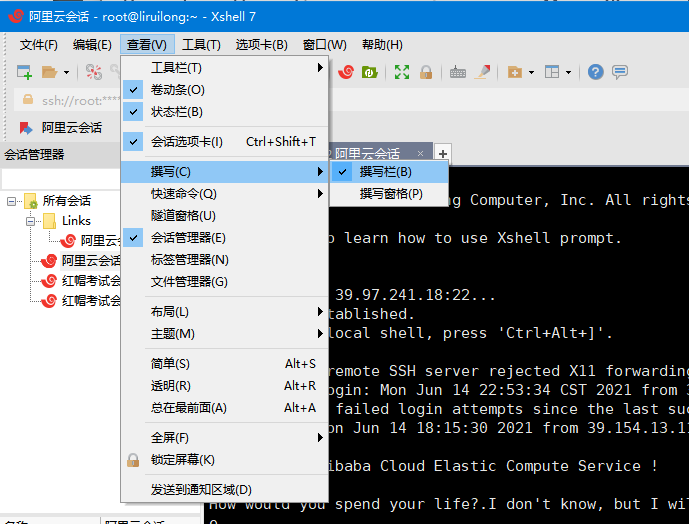
Task: Click the session manager search box
Action: pos(61,179)
